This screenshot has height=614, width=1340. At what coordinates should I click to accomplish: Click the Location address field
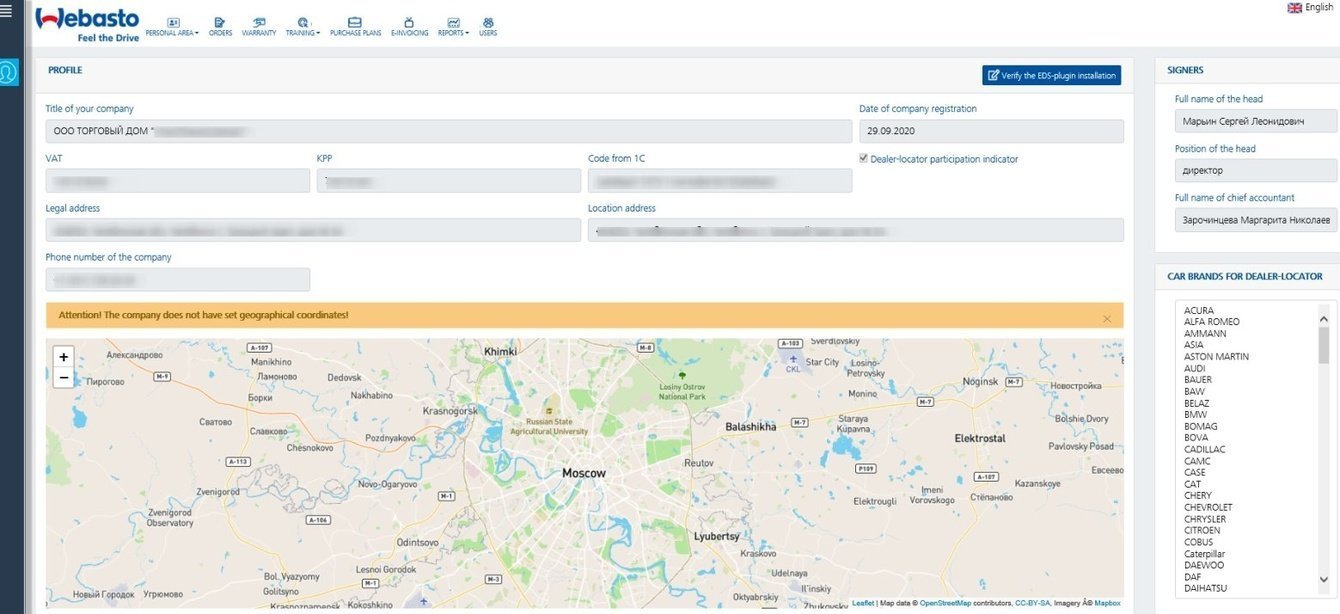856,230
